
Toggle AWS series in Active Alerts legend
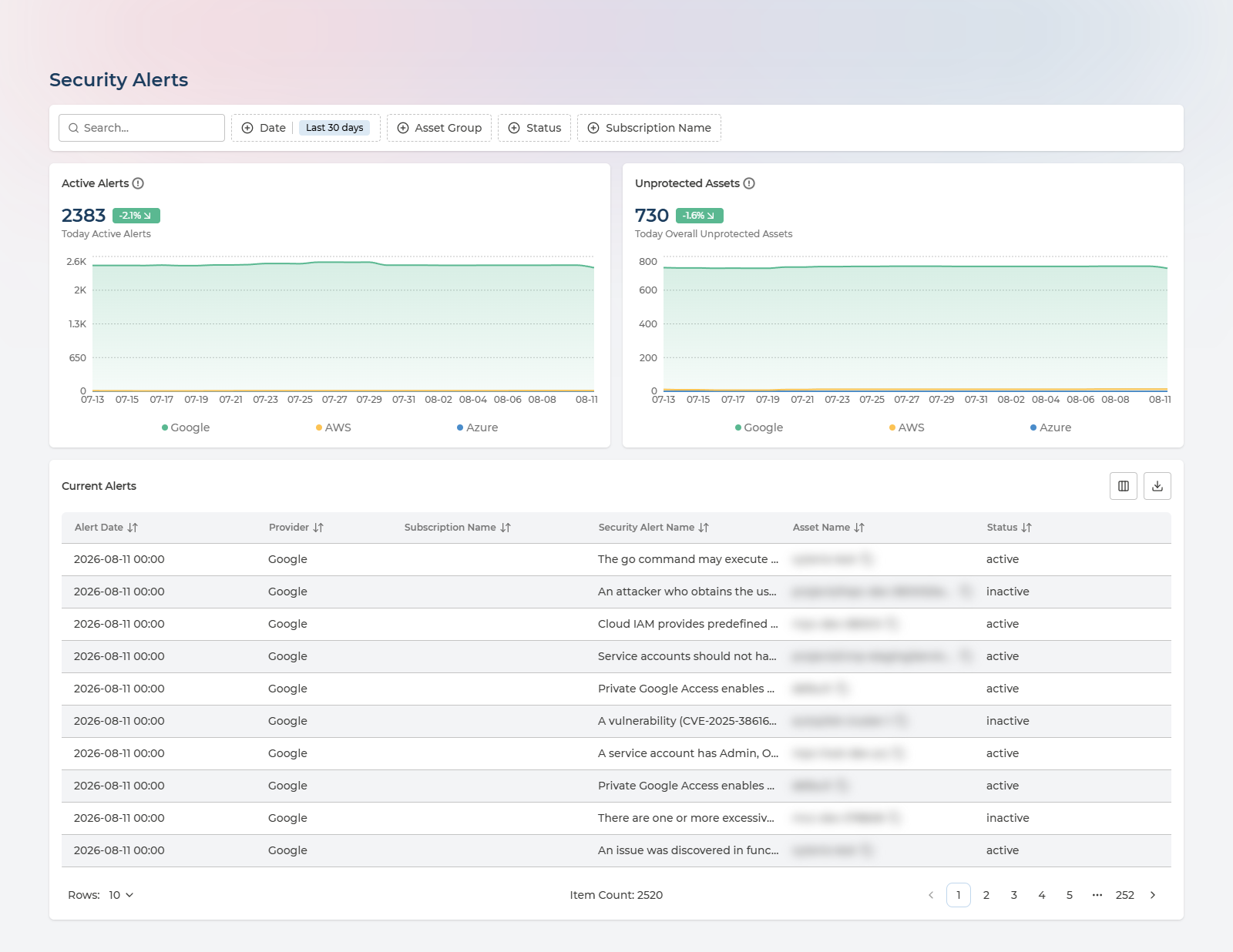[334, 427]
